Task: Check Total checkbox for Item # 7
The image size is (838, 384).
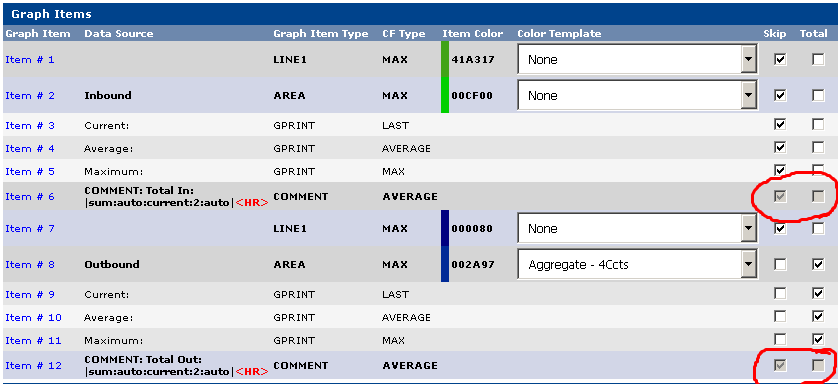Action: (818, 229)
